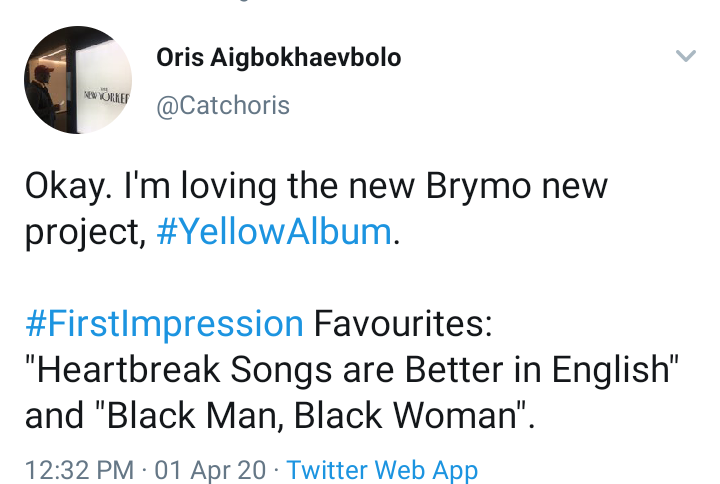Image resolution: width=720 pixels, height=484 pixels.
Task: Open the #FirstImpression hashtag
Action: [x=164, y=325]
